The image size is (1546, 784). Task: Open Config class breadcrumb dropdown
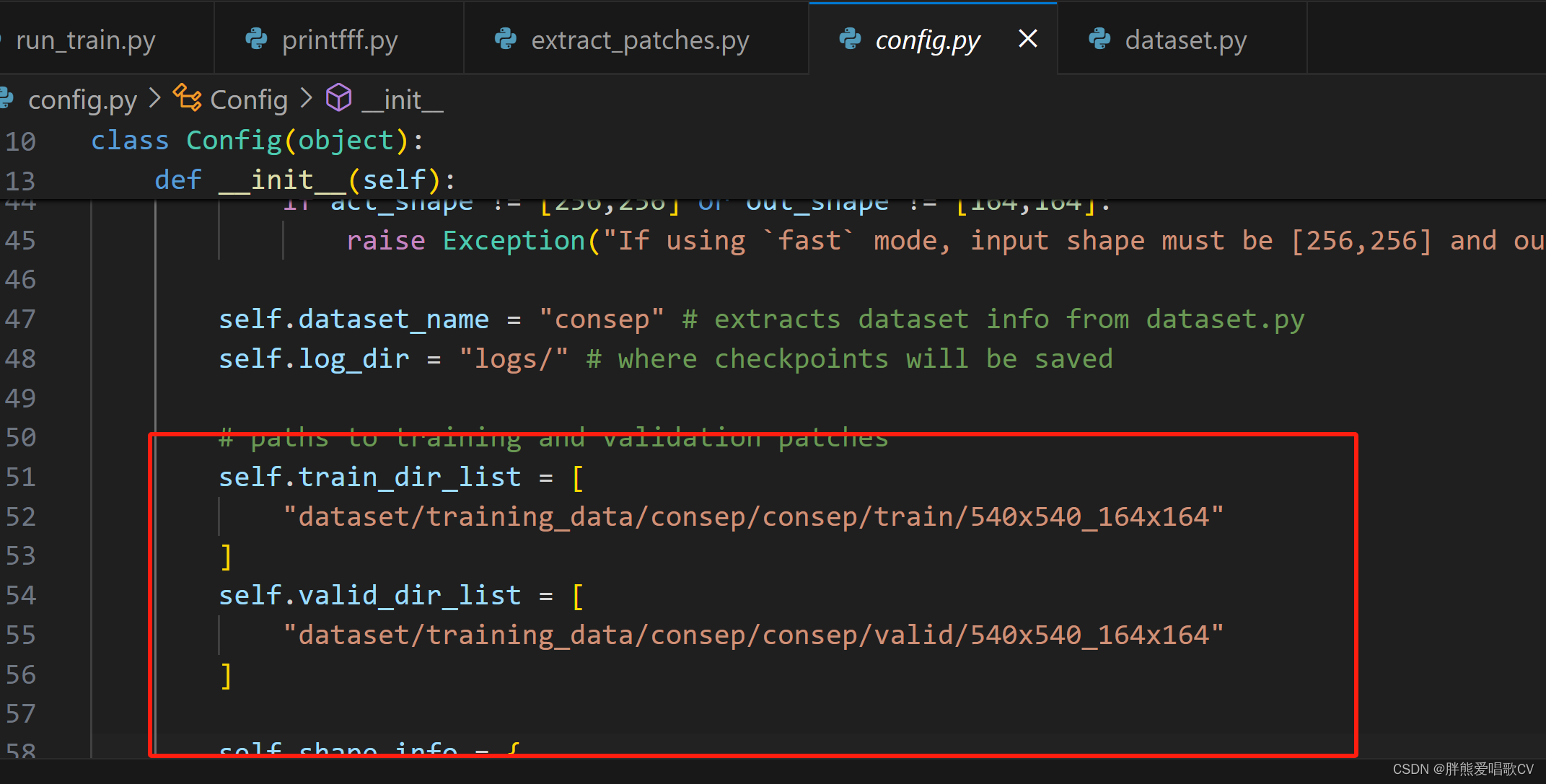tap(248, 100)
